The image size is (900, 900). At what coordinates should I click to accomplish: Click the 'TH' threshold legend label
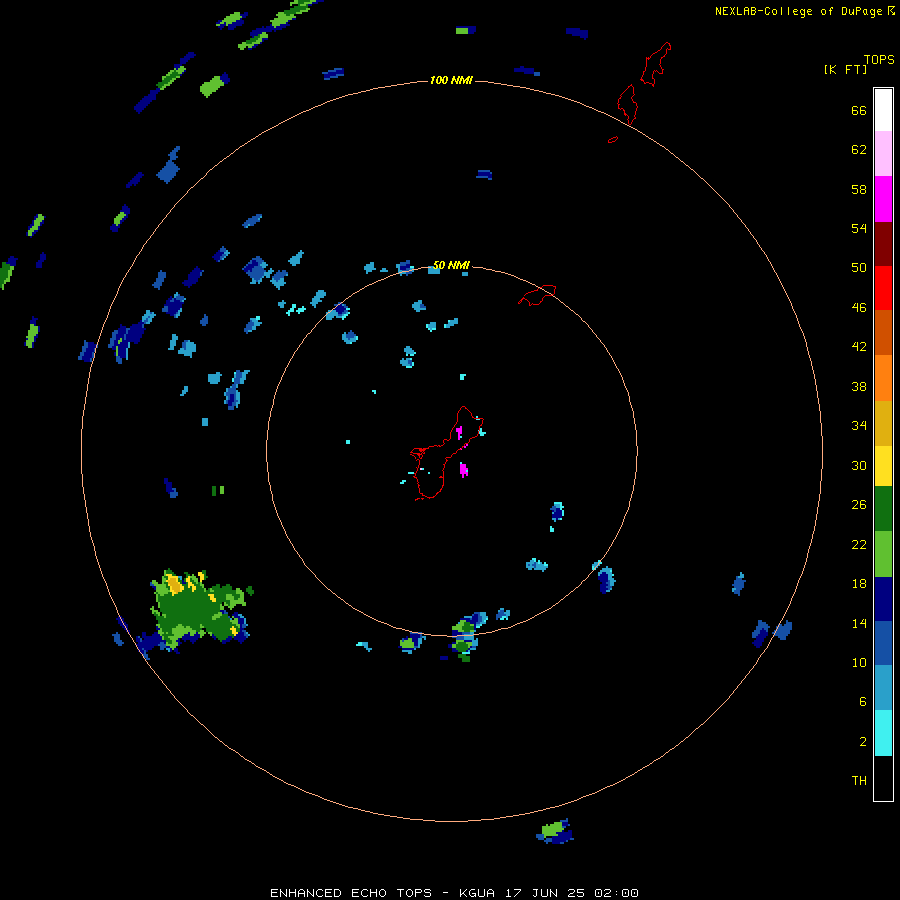click(859, 781)
